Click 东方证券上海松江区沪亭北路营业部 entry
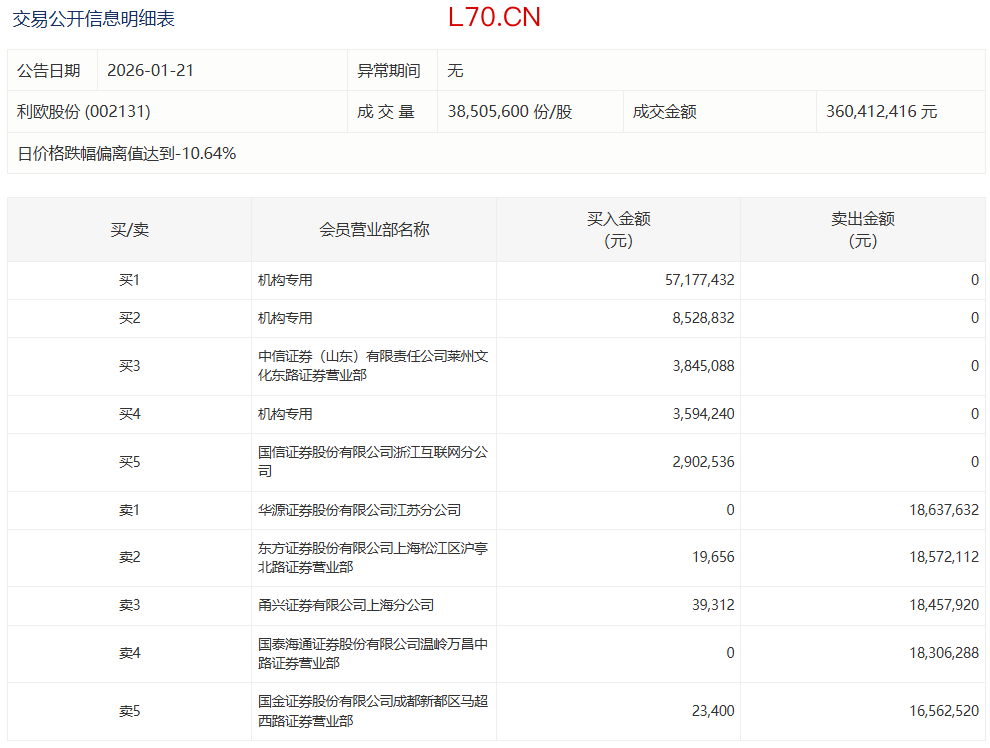Screen dimensions: 990x748 [x=372, y=557]
